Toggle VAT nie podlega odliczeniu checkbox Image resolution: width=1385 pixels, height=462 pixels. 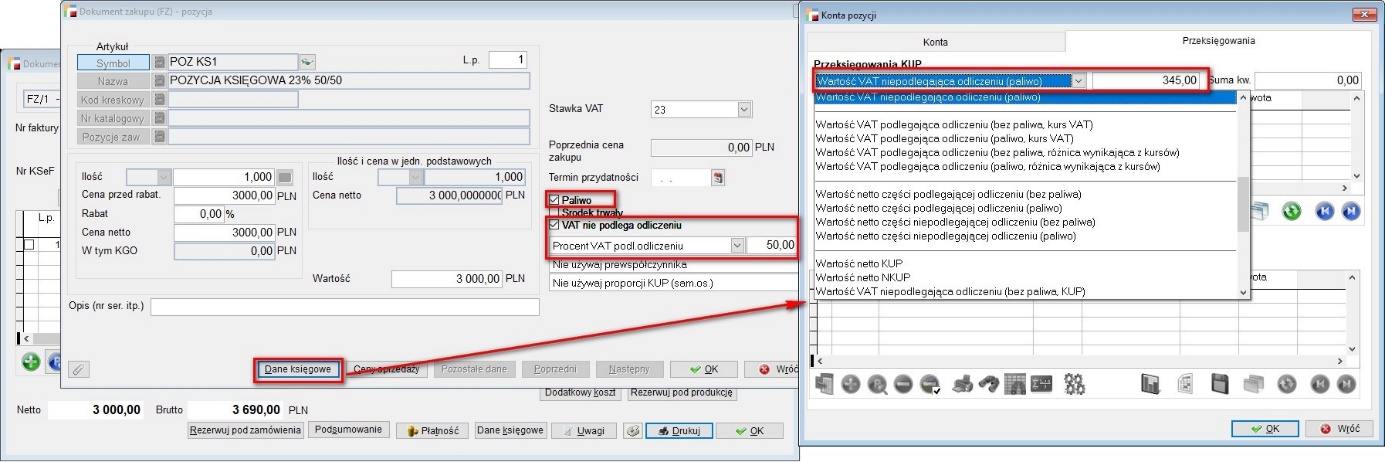pyautogui.click(x=555, y=226)
